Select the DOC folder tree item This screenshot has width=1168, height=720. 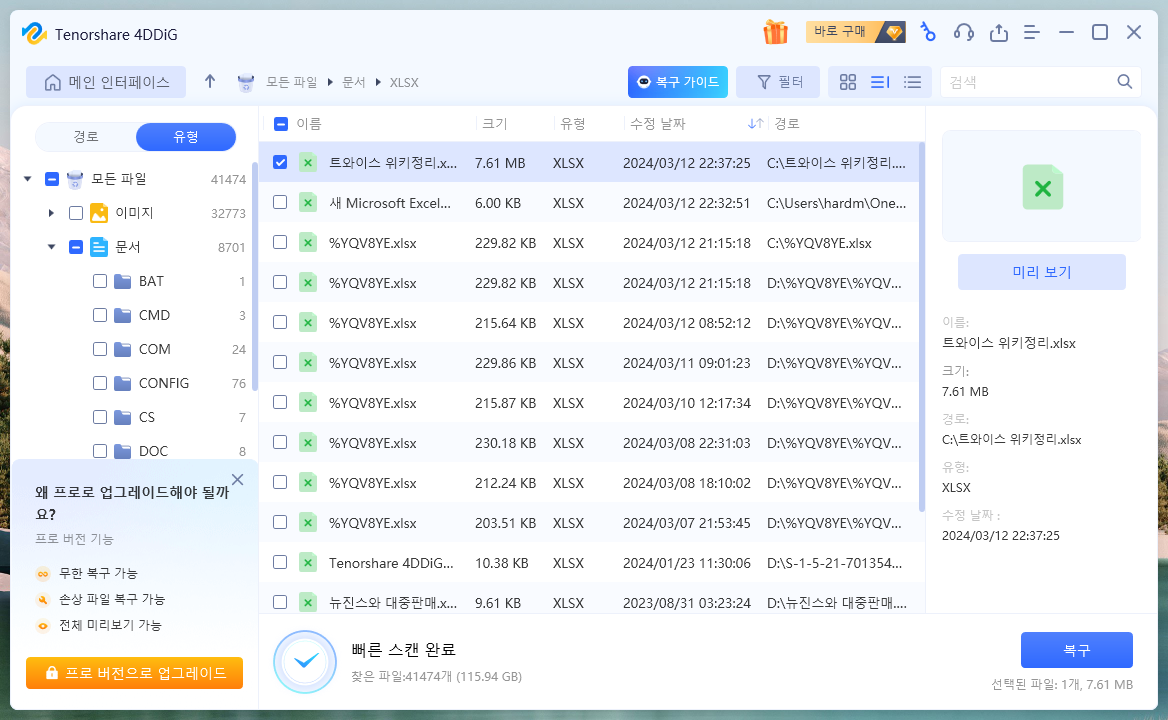[x=153, y=451]
